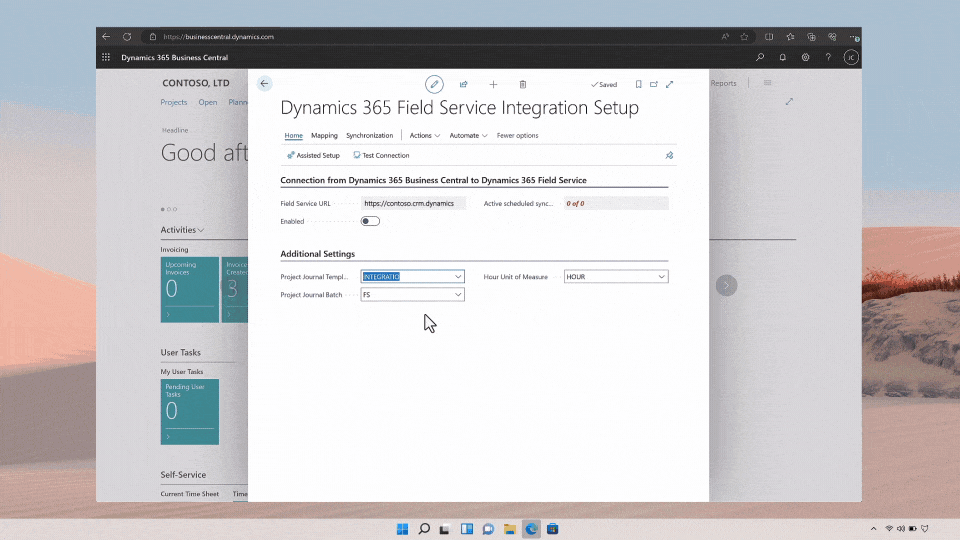Click the Field Service URL field
This screenshot has width=960, height=540.
click(x=412, y=203)
